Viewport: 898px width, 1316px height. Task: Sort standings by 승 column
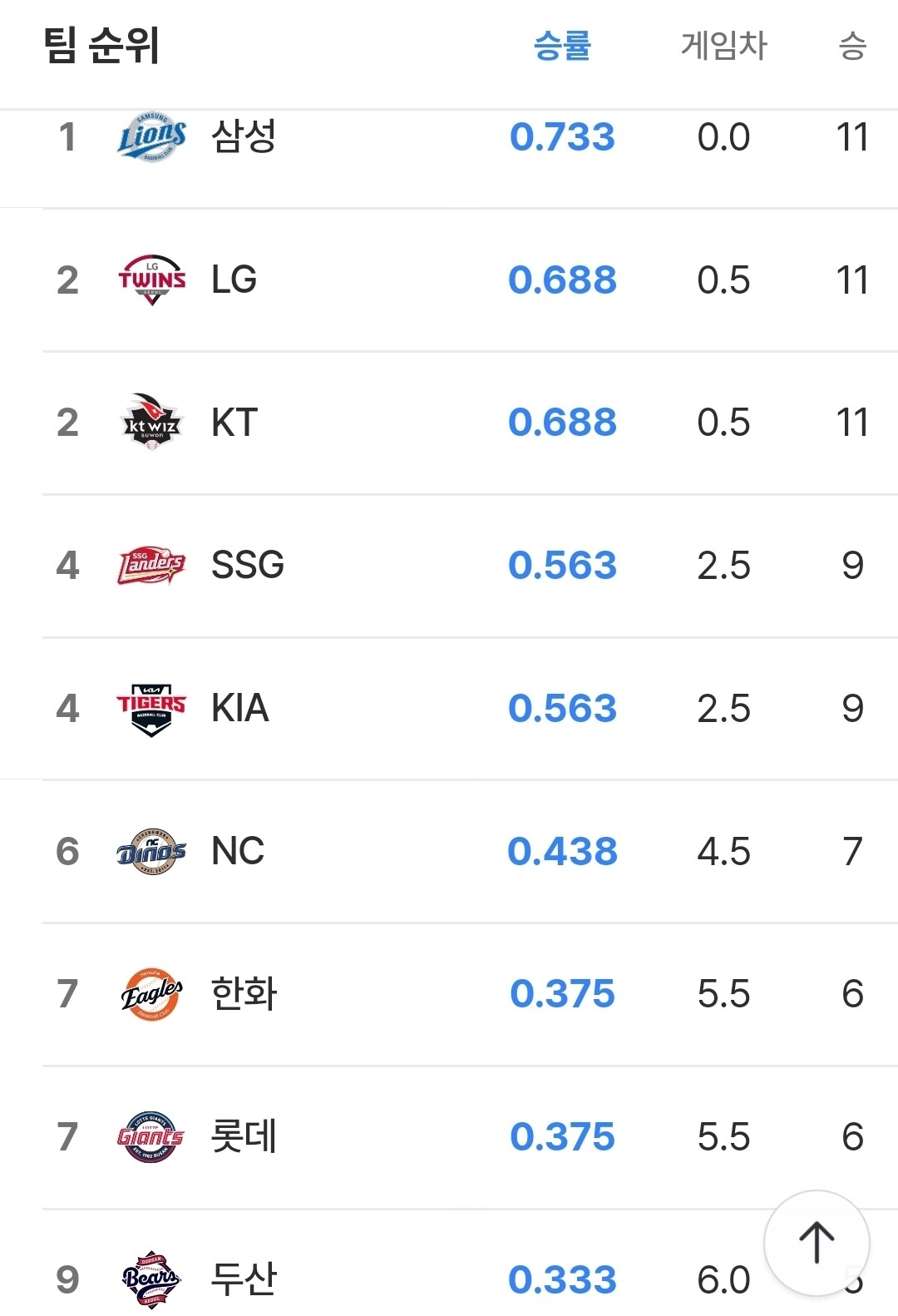coord(852,45)
